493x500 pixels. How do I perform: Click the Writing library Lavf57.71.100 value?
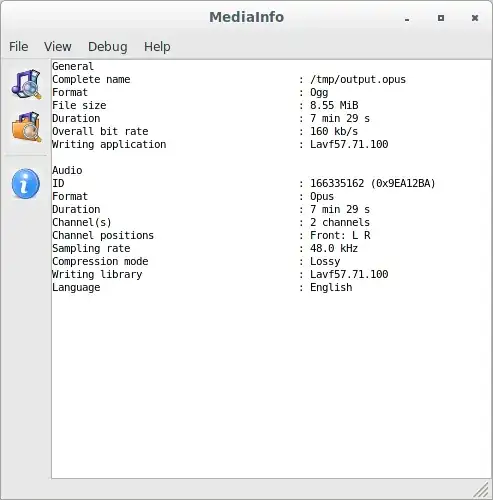click(x=349, y=274)
